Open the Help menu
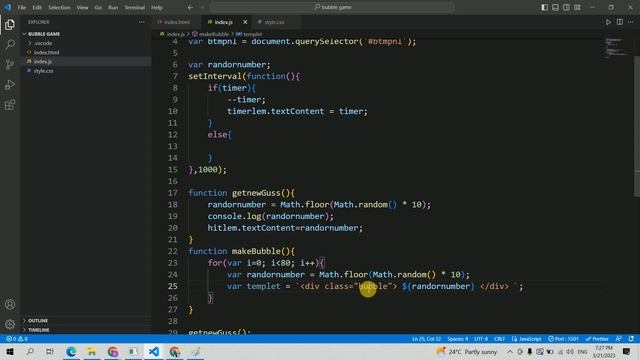This screenshot has height=360, width=640. pos(157,7)
